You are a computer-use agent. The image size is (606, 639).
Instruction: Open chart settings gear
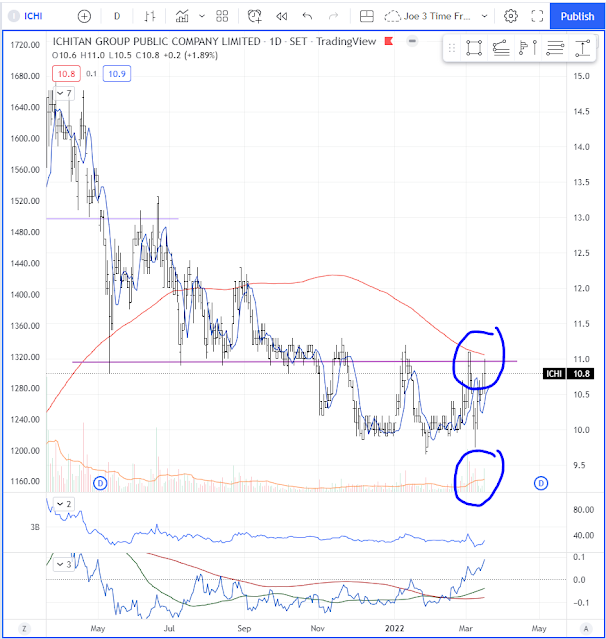point(511,16)
